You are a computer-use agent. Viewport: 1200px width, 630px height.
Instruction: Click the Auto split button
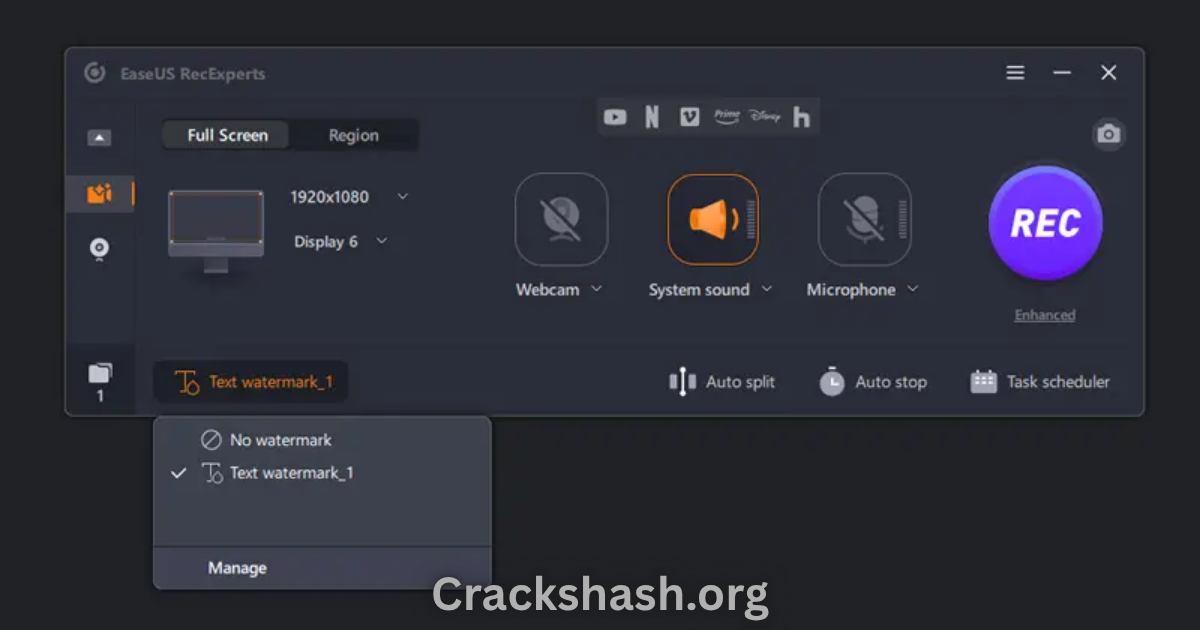pos(721,382)
